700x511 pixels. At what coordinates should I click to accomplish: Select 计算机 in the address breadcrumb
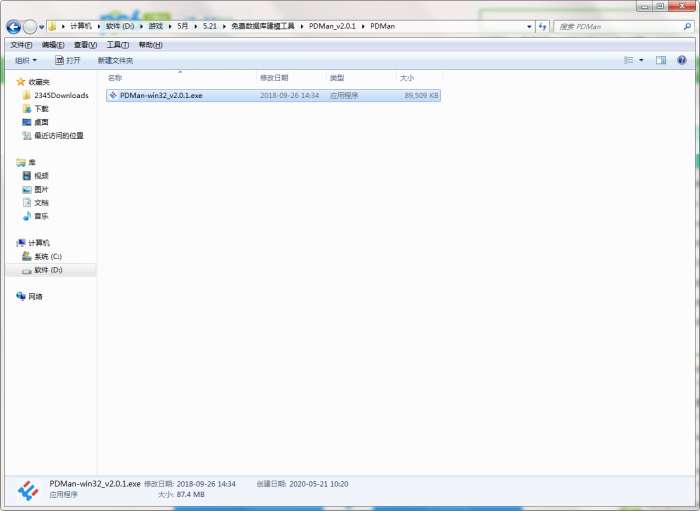coord(81,26)
